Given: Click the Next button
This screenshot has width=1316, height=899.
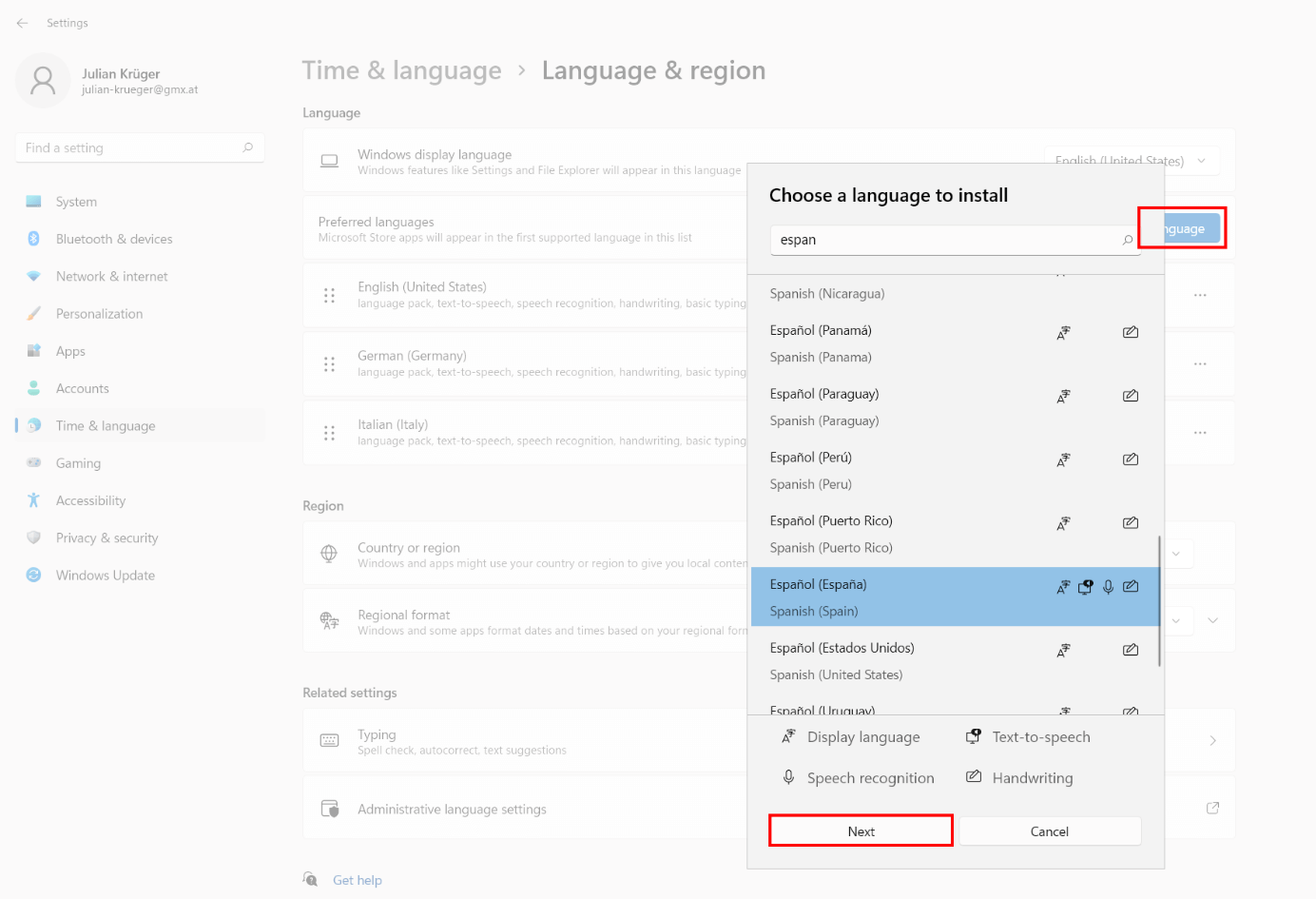Looking at the screenshot, I should pos(860,830).
